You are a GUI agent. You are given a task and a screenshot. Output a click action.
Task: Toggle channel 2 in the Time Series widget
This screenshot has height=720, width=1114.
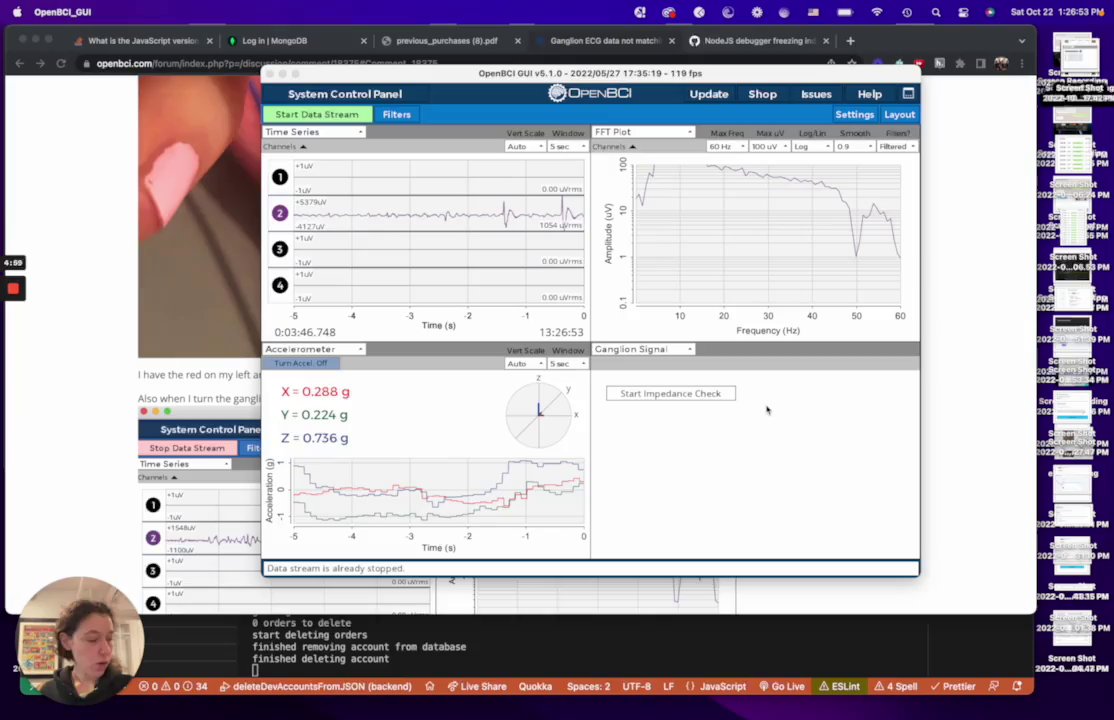click(280, 213)
